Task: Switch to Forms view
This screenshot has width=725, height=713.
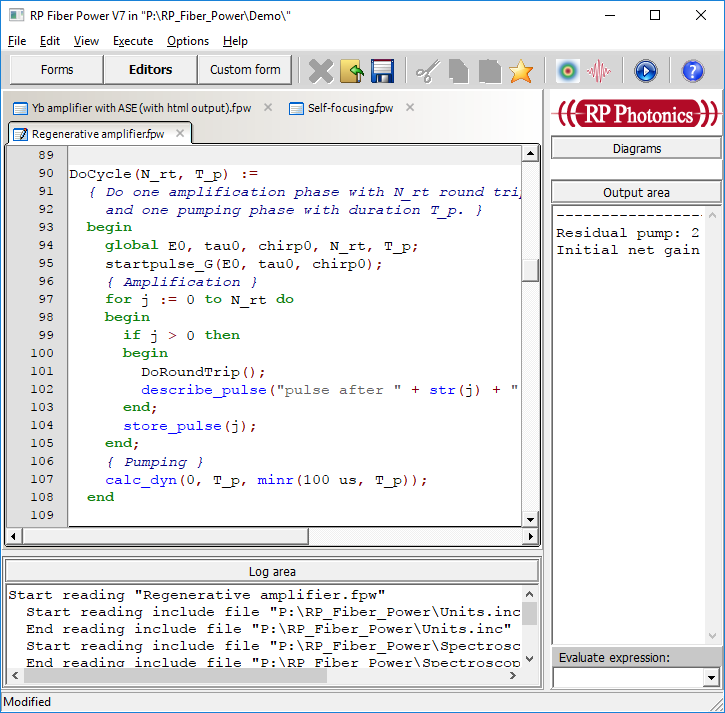Action: click(57, 70)
